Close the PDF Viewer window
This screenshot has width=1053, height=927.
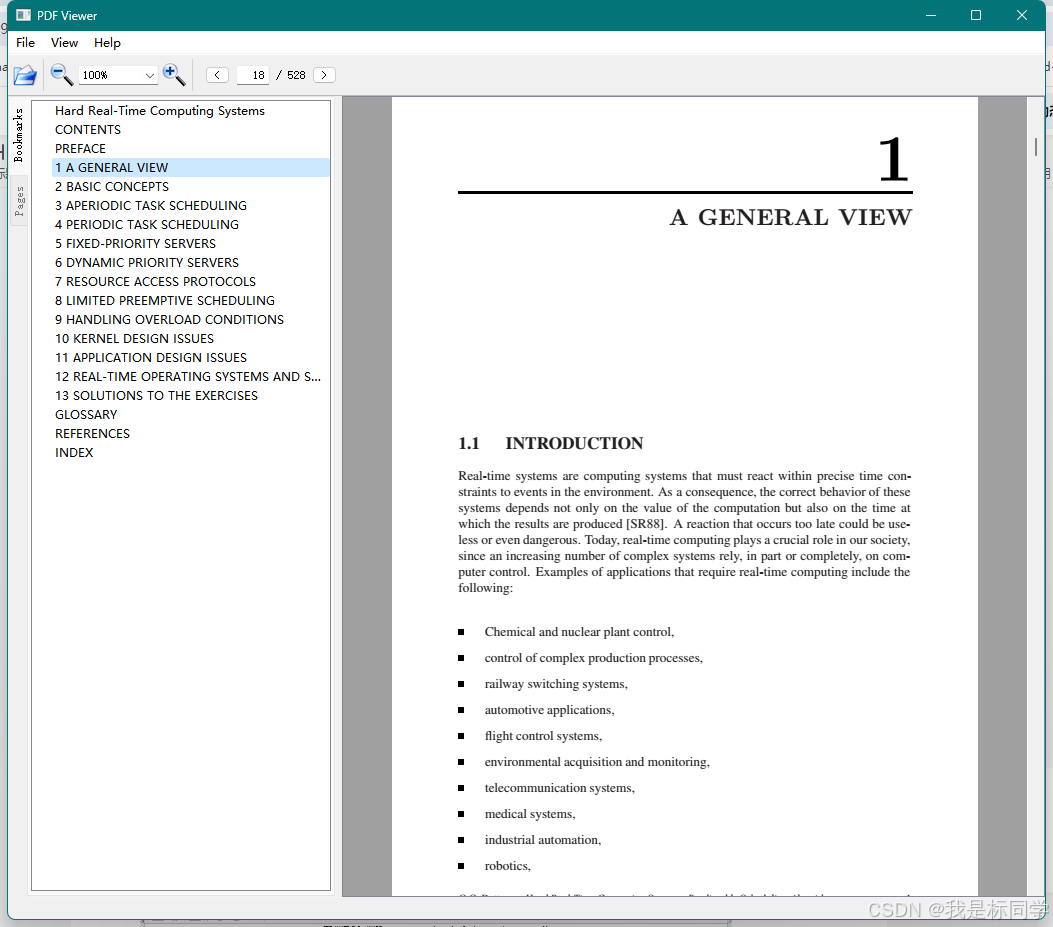click(1021, 15)
